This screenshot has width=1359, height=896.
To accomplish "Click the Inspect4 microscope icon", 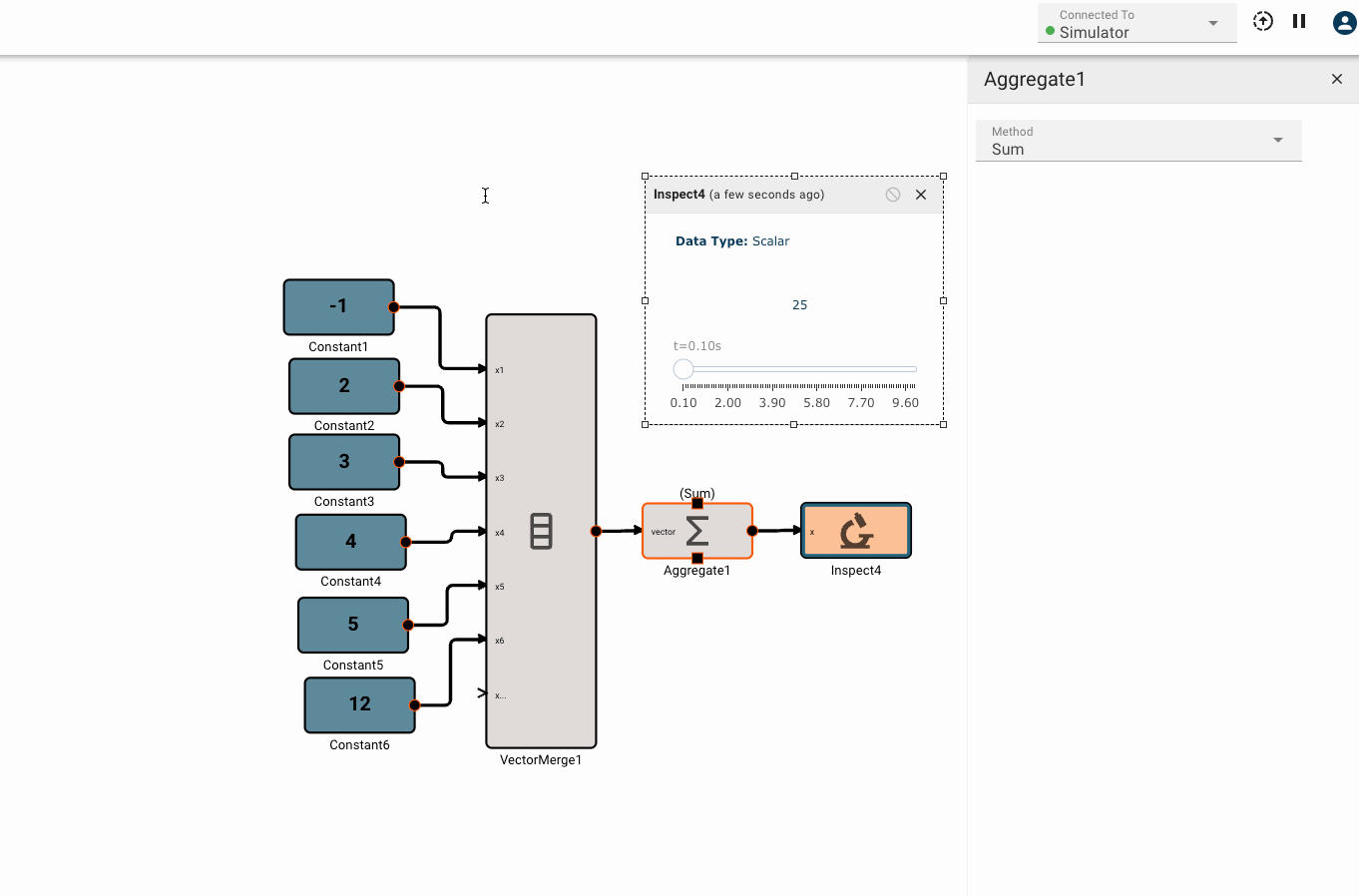I will (856, 532).
